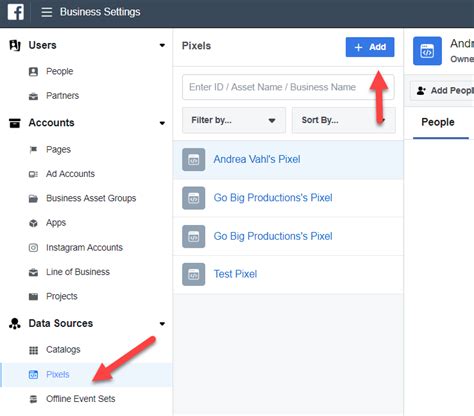The height and width of the screenshot is (416, 474).
Task: Click the Partners briefcase icon
Action: (33, 96)
